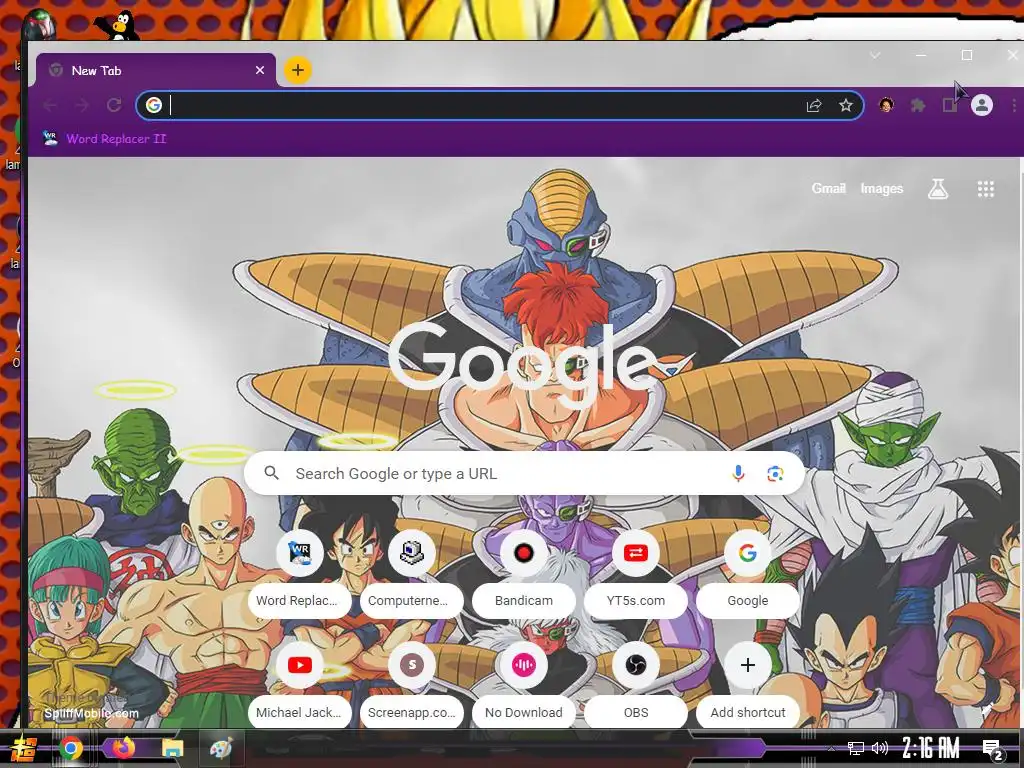Search by image with the Lens icon
The width and height of the screenshot is (1024, 768).
775,473
